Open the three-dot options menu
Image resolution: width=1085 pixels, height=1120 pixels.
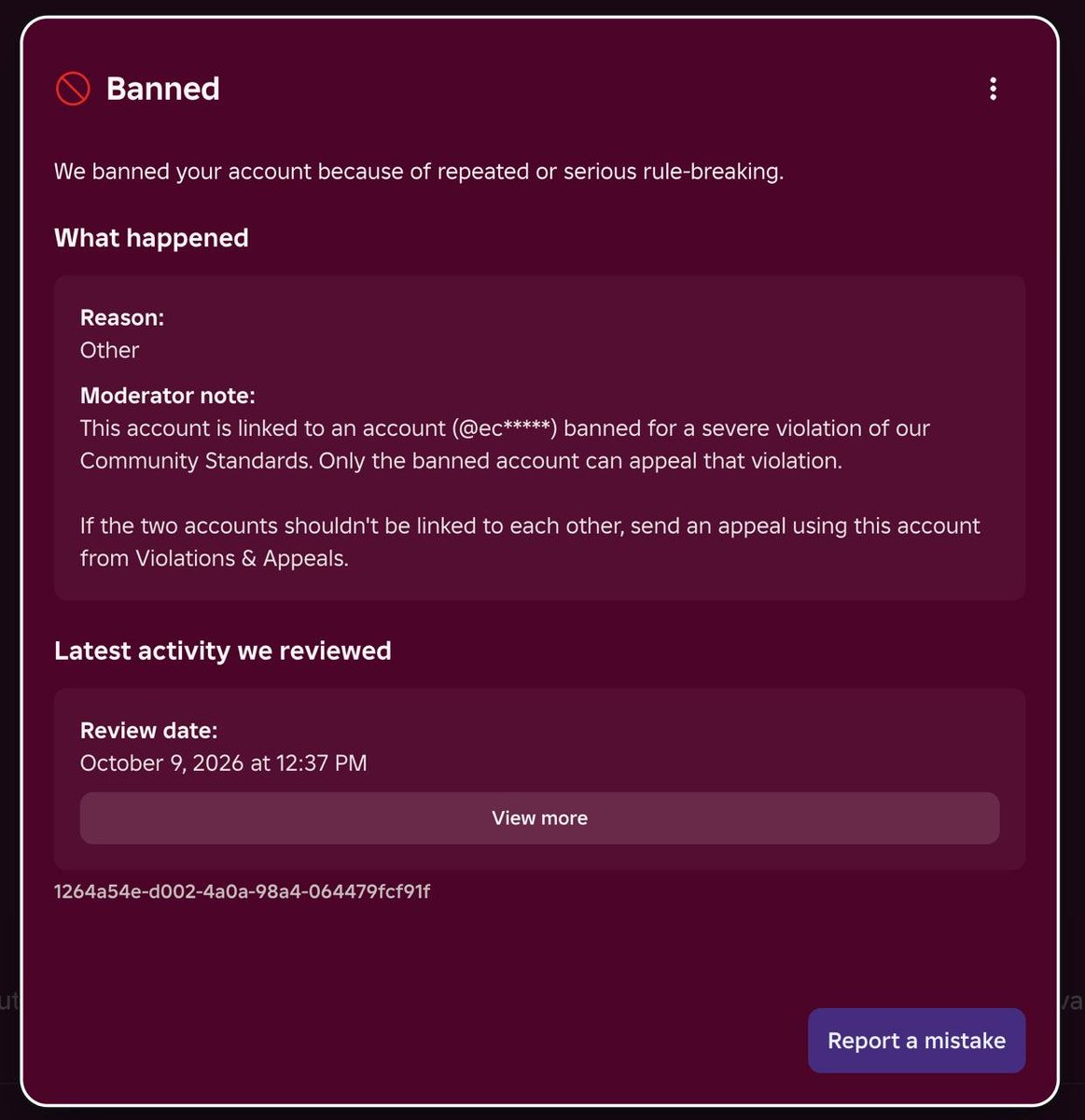[x=993, y=89]
